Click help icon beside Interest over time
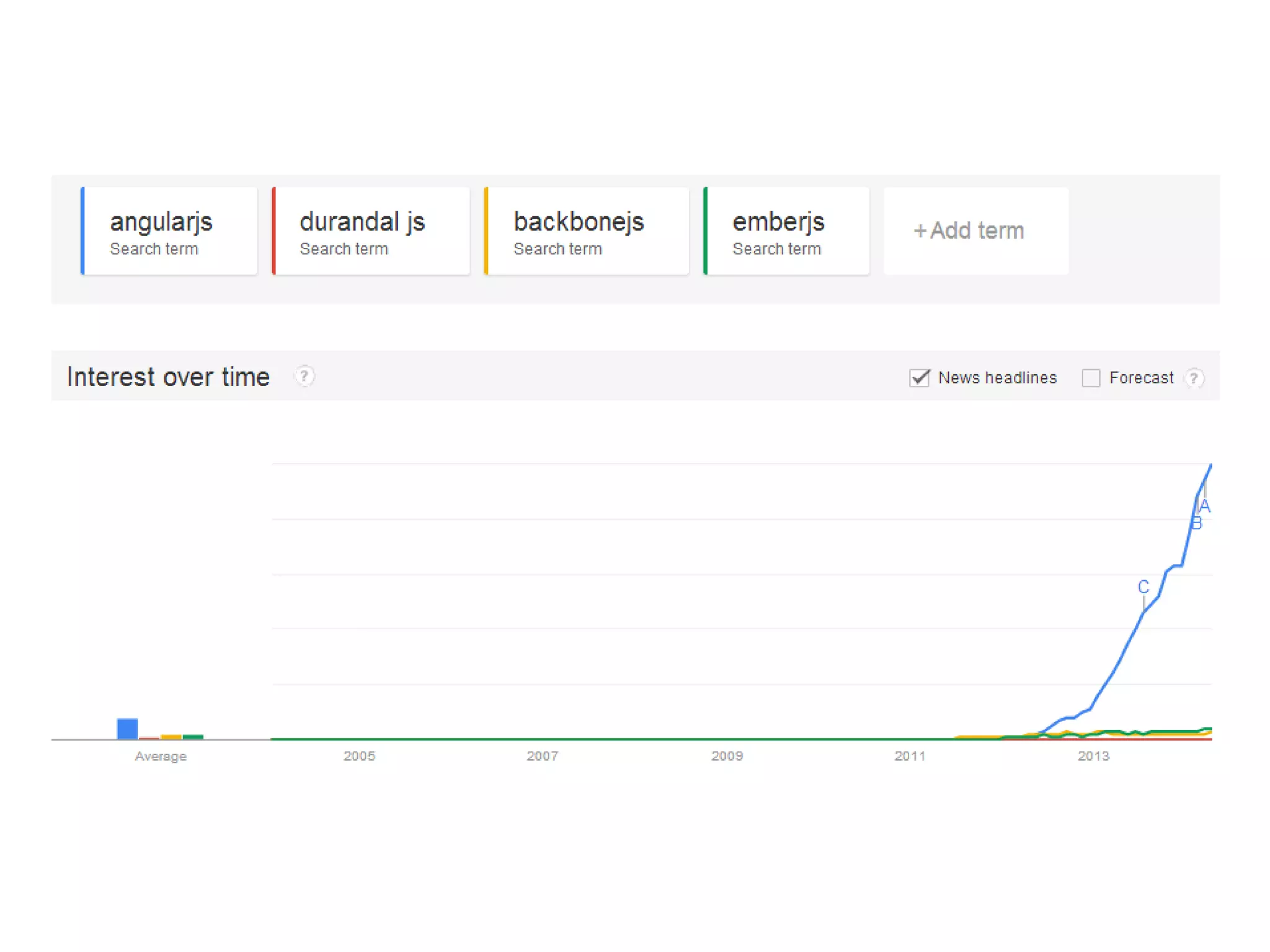This screenshot has width=1270, height=952. 304,376
